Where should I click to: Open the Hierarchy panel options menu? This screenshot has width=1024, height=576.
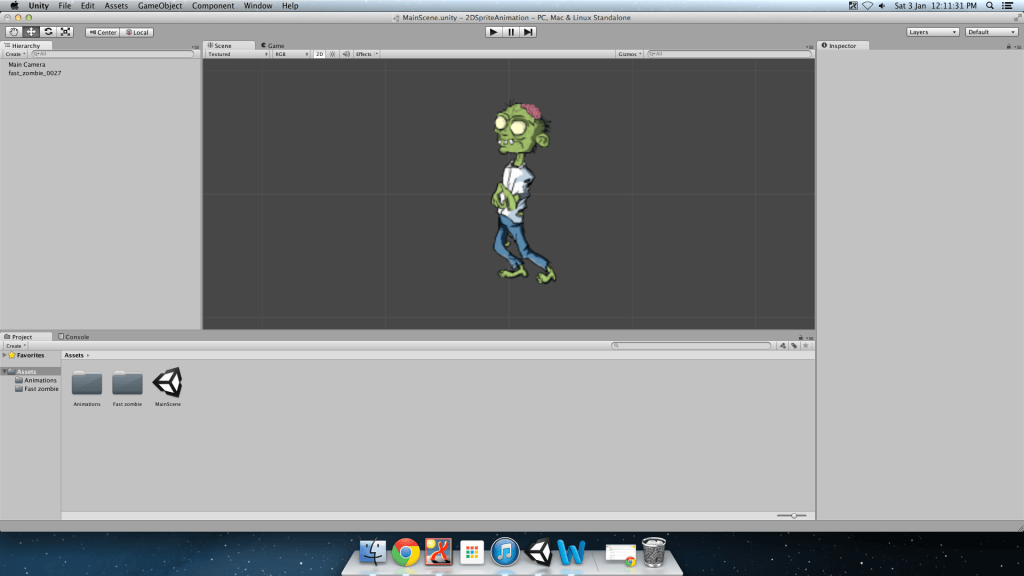tap(195, 46)
